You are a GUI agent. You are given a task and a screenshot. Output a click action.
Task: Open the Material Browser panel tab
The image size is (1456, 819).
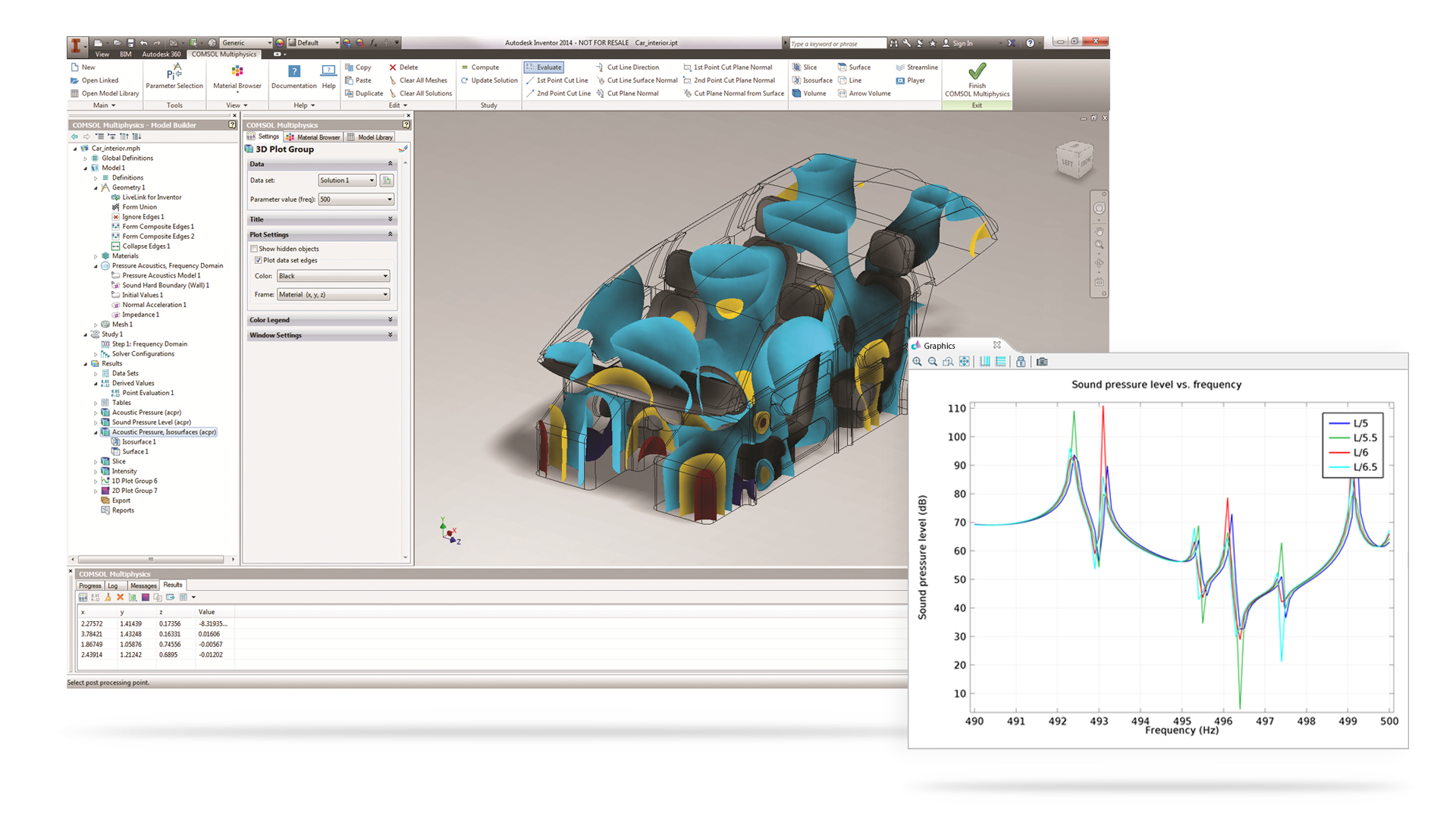point(314,137)
